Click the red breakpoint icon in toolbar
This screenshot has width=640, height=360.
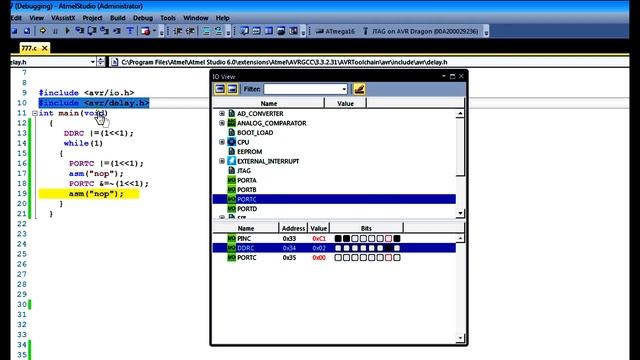click(x=145, y=31)
